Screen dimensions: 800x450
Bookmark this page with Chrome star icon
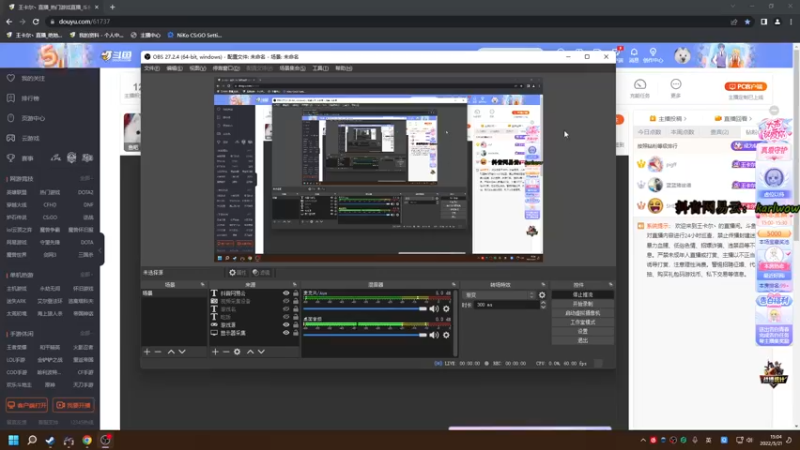747,22
